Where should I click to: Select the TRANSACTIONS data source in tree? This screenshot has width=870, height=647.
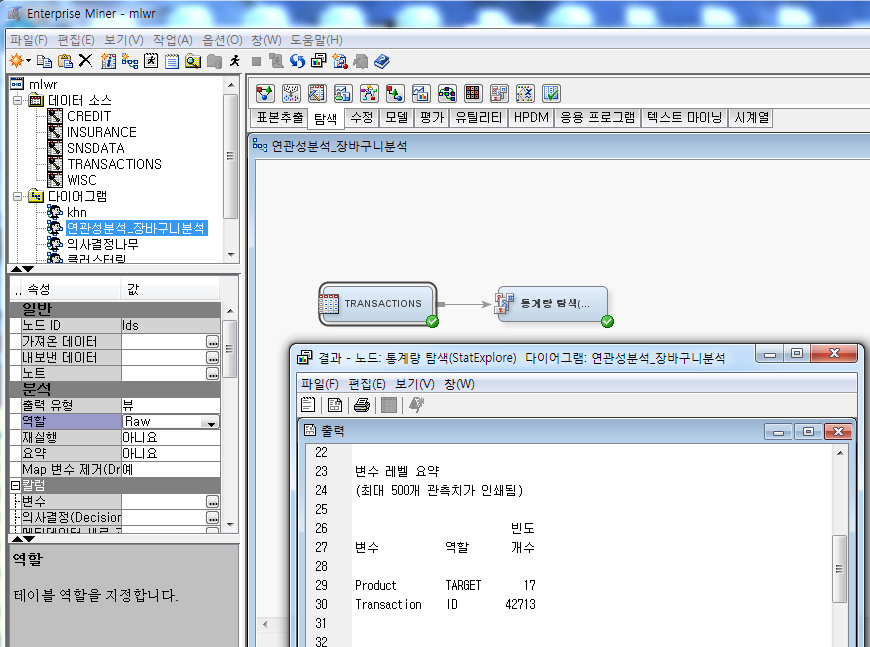(114, 164)
